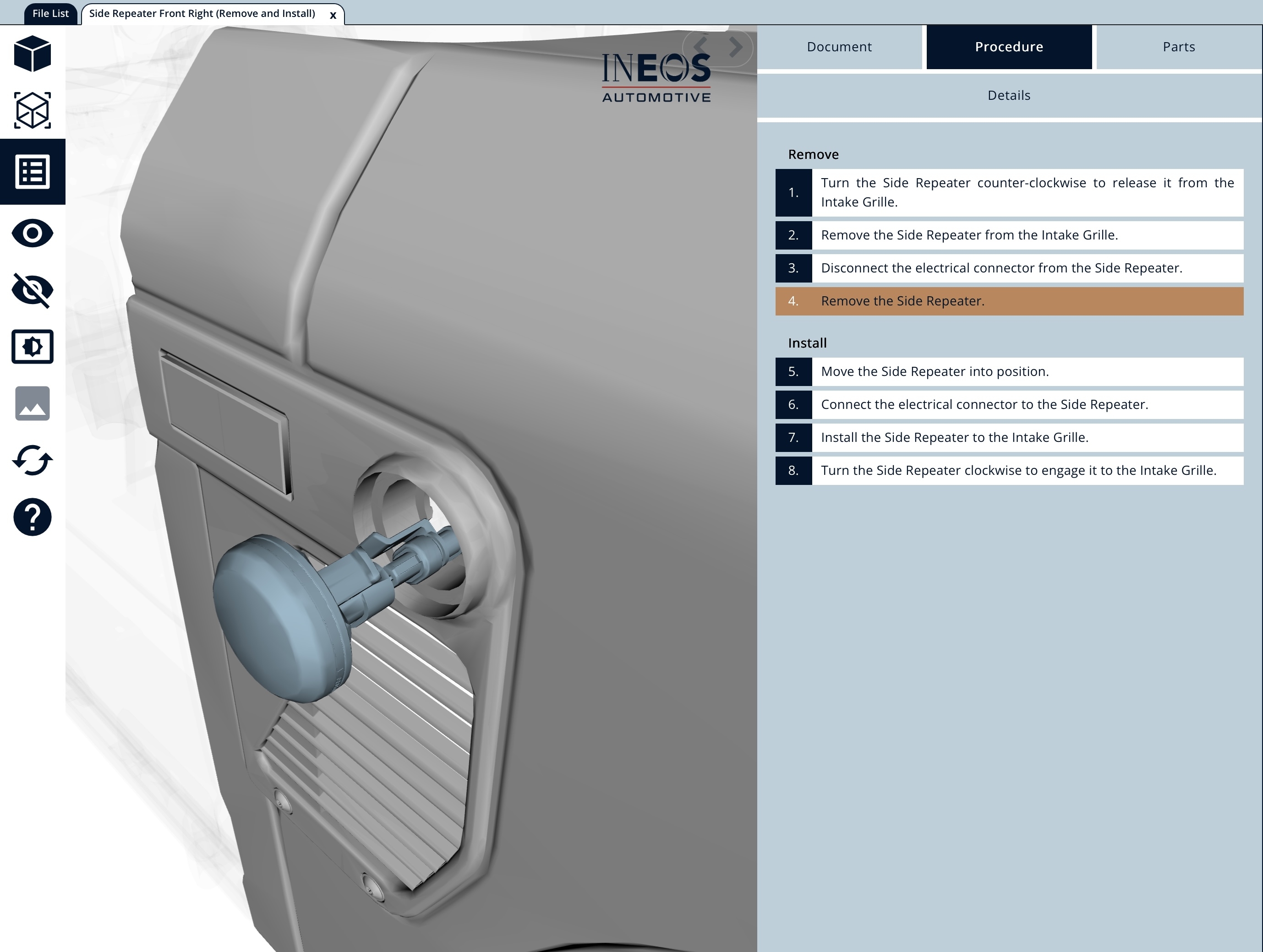Viewport: 1263px width, 952px height.
Task: Expand the Details section bar
Action: click(x=1008, y=95)
